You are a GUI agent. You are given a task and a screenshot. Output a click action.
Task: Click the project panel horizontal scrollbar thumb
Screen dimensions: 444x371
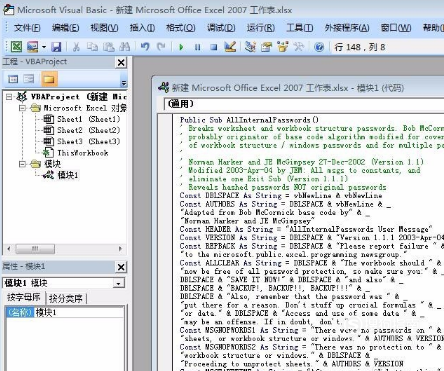click(x=35, y=249)
